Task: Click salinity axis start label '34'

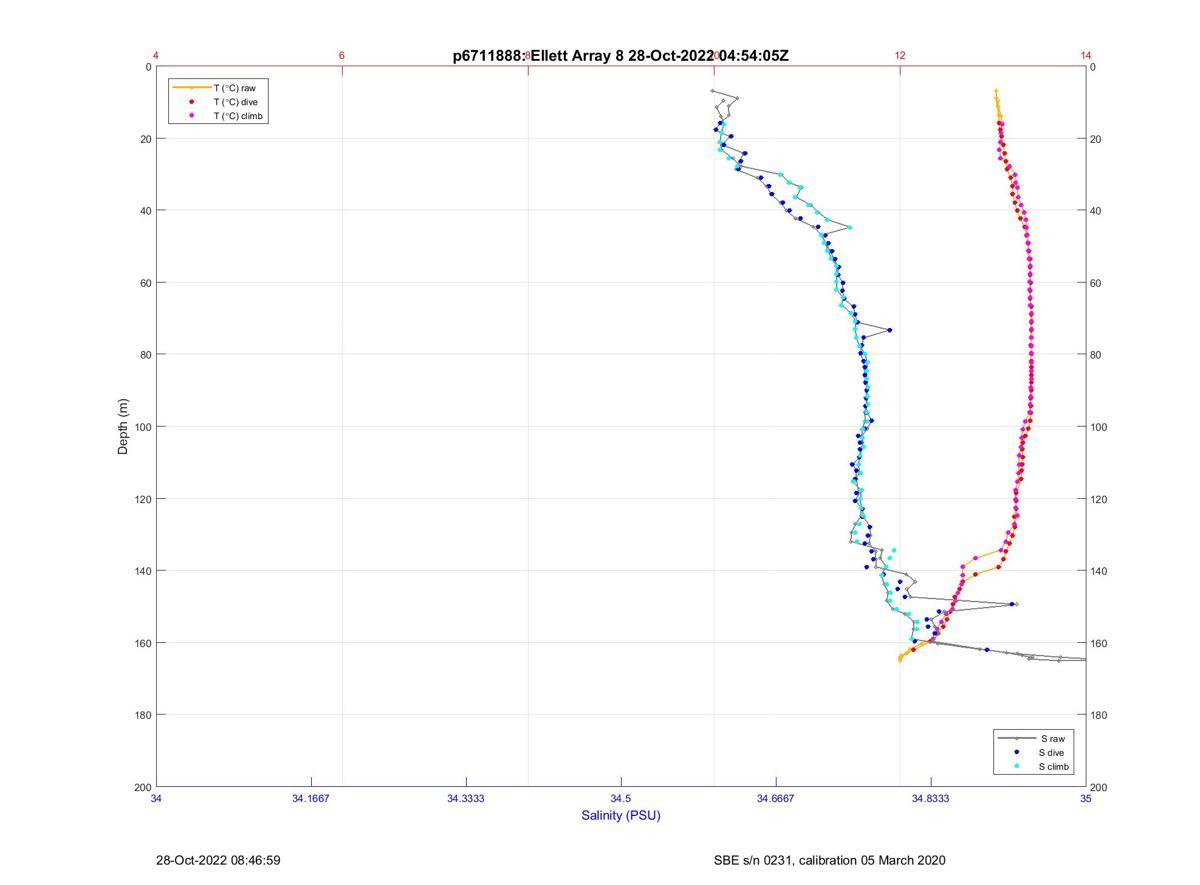Action: pyautogui.click(x=157, y=799)
